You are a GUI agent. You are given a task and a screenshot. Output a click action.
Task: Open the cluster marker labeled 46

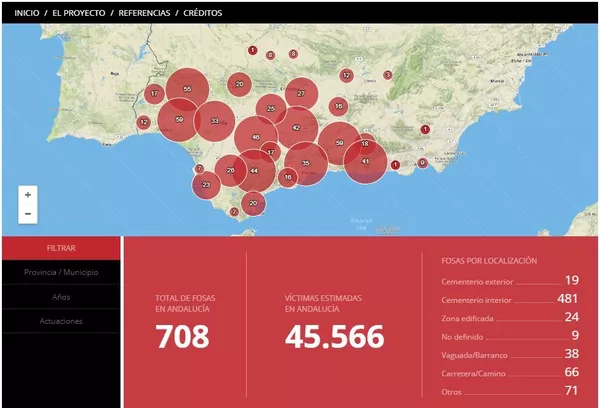coord(256,137)
